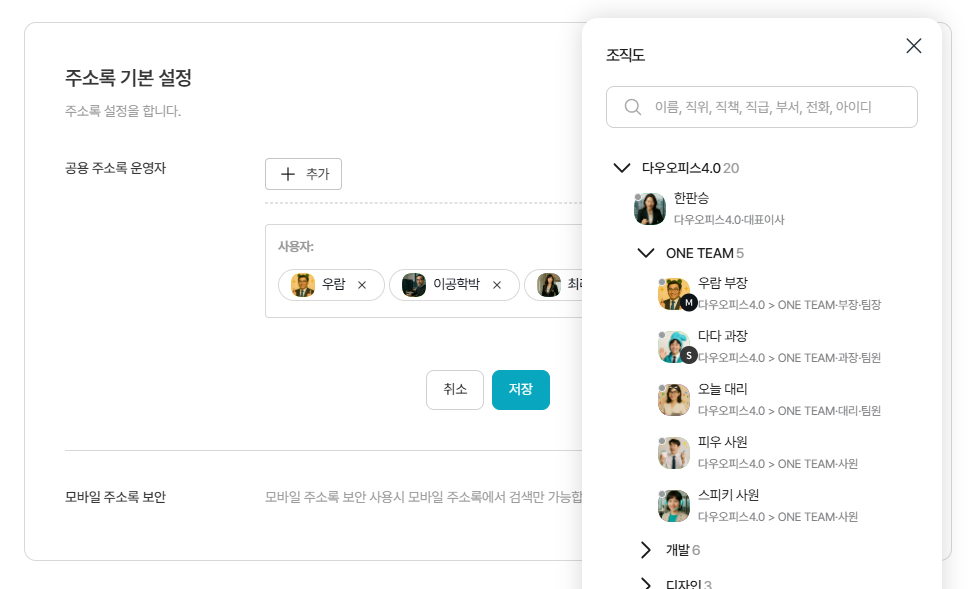Image resolution: width=976 pixels, height=589 pixels.
Task: Expand the 디자인 department
Action: [646, 584]
